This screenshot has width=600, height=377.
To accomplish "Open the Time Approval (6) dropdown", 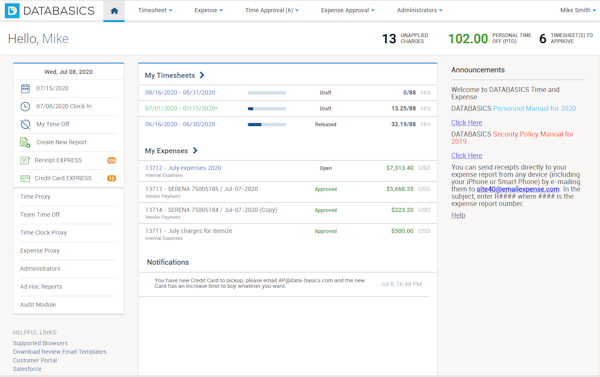I will click(272, 10).
